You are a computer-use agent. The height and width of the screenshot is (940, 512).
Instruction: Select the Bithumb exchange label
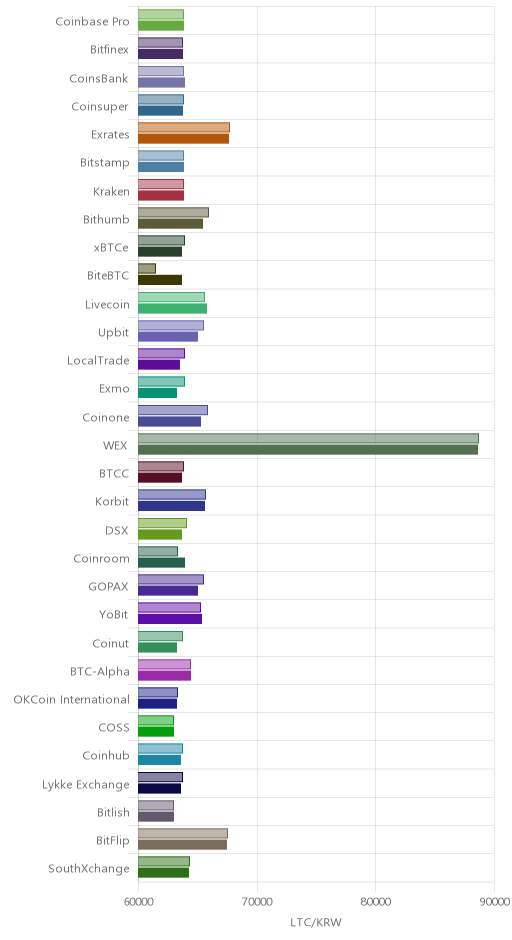(x=106, y=219)
